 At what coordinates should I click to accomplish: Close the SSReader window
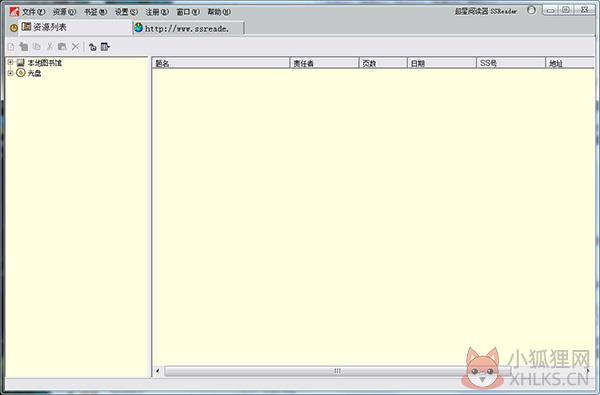(x=584, y=10)
